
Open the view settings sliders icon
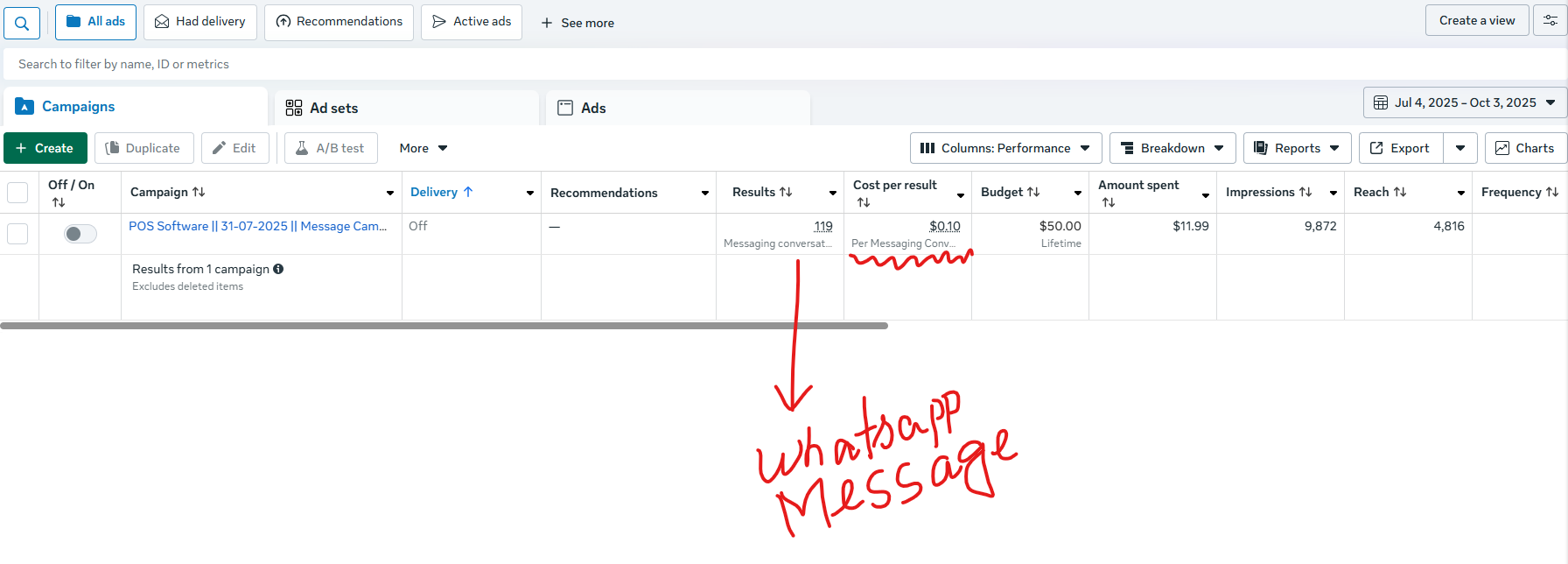(1550, 20)
